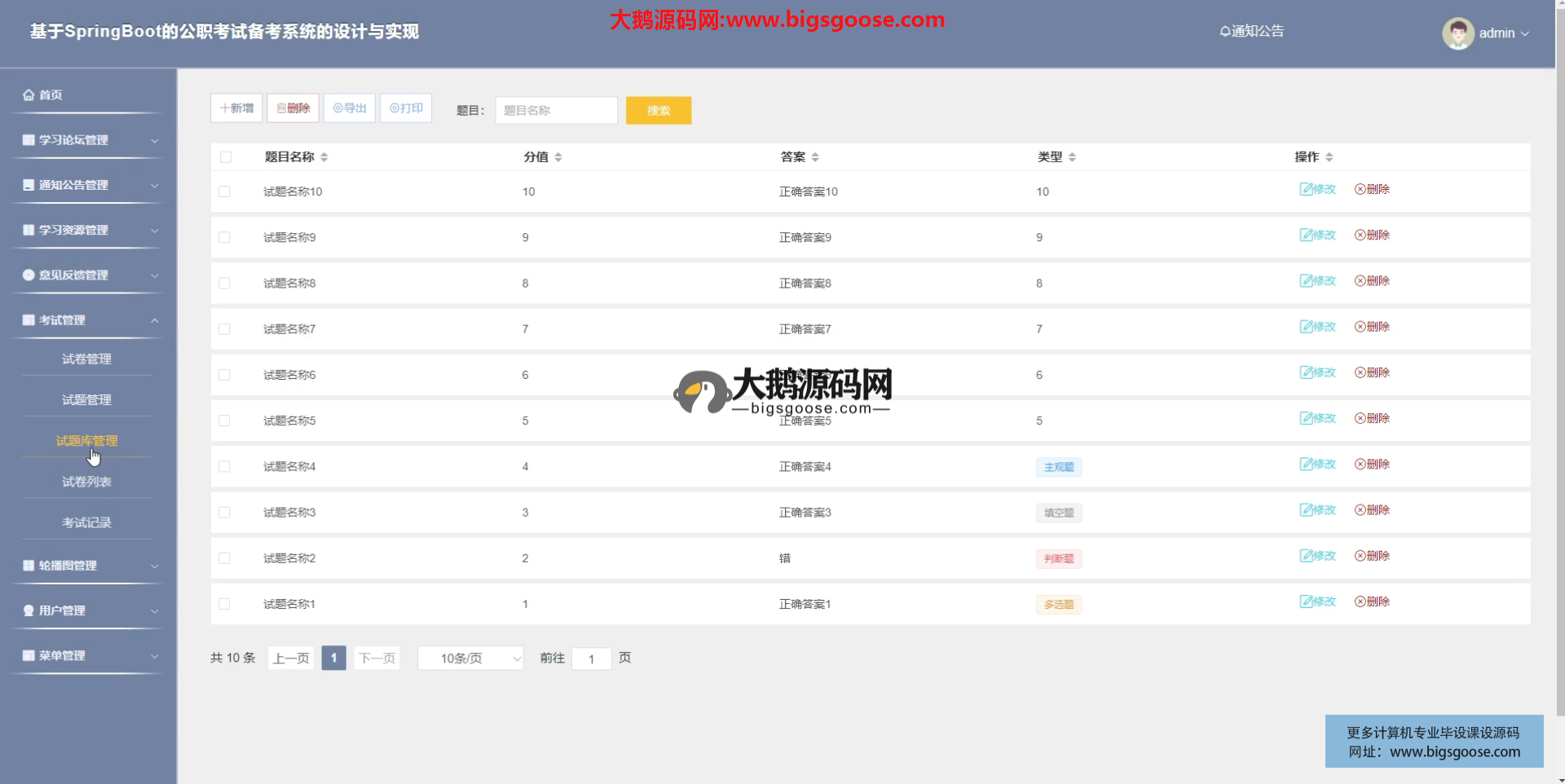
Task: Expand the 学习论坛管理 sidebar menu
Action: pos(88,140)
